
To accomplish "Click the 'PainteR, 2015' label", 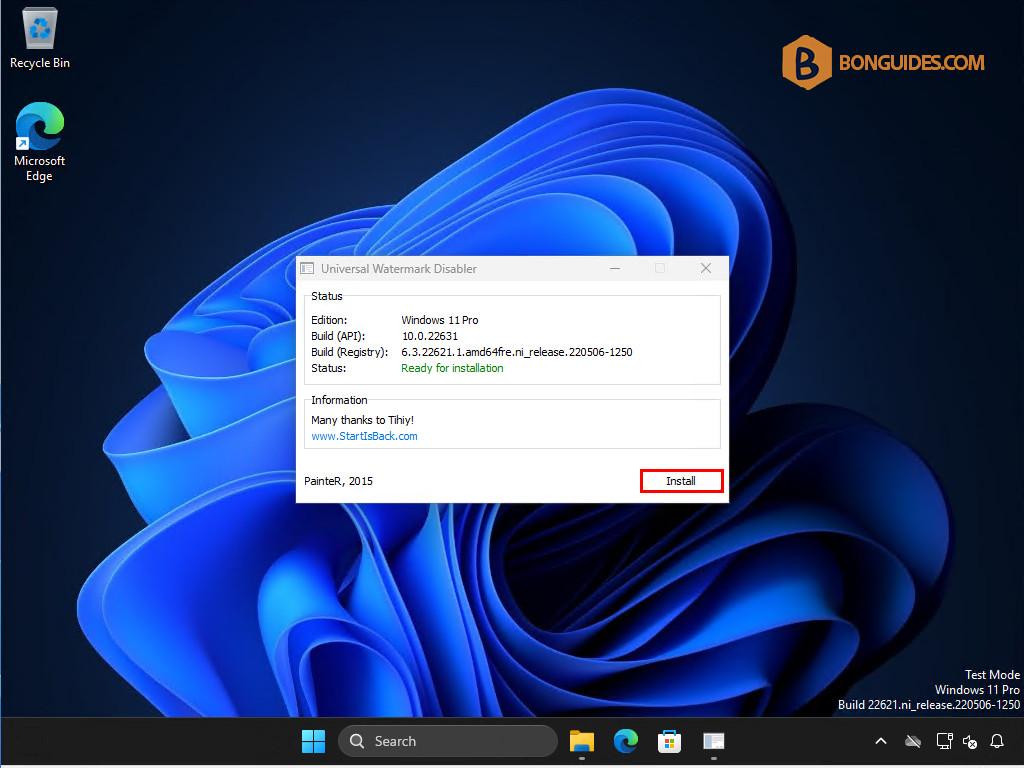I will [338, 481].
